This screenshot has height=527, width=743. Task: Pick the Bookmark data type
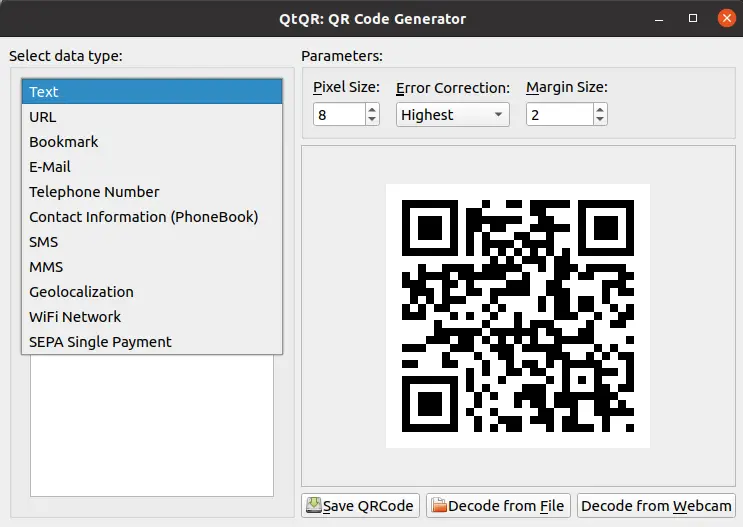pos(152,142)
